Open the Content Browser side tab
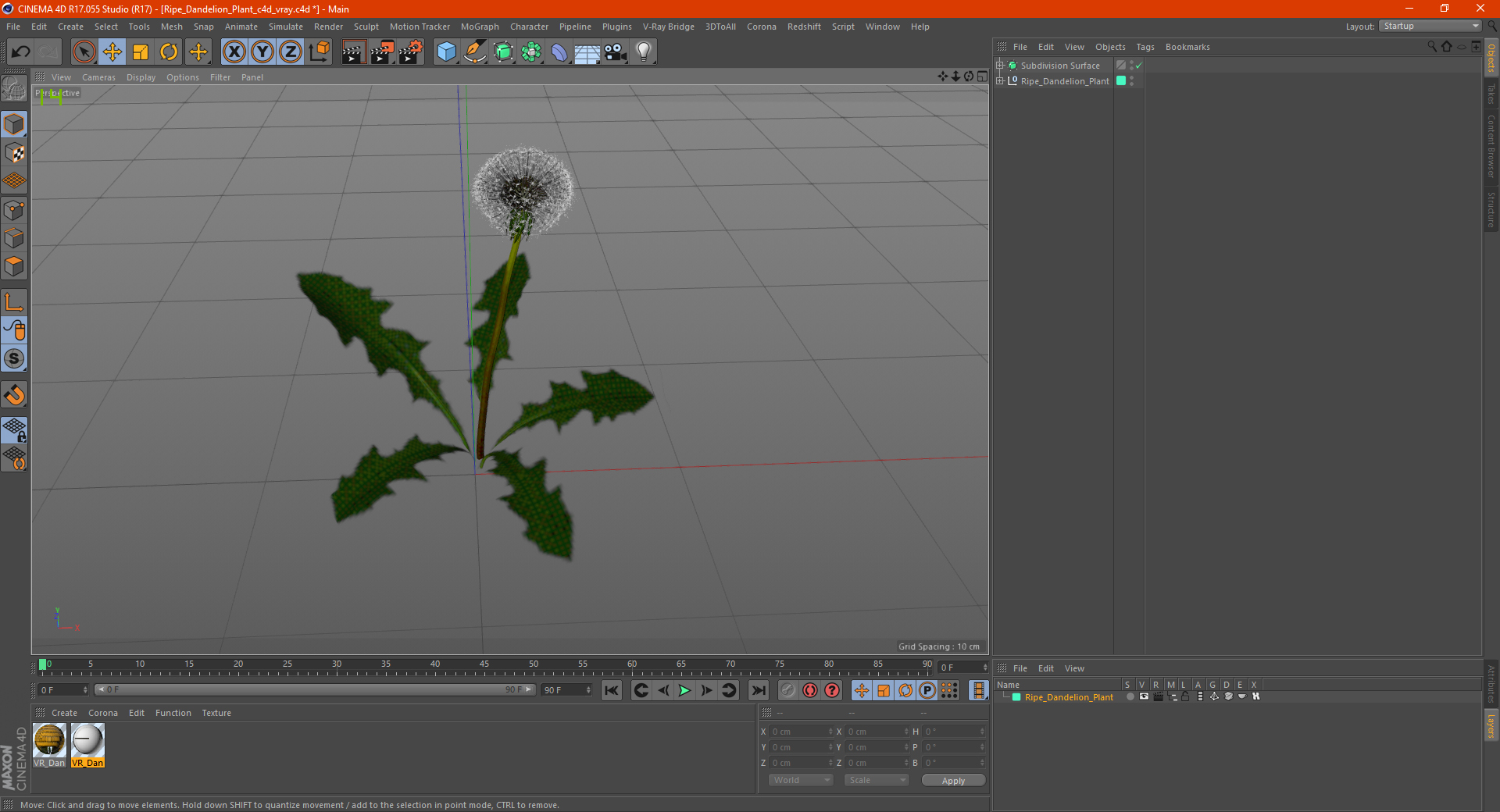 (1491, 145)
